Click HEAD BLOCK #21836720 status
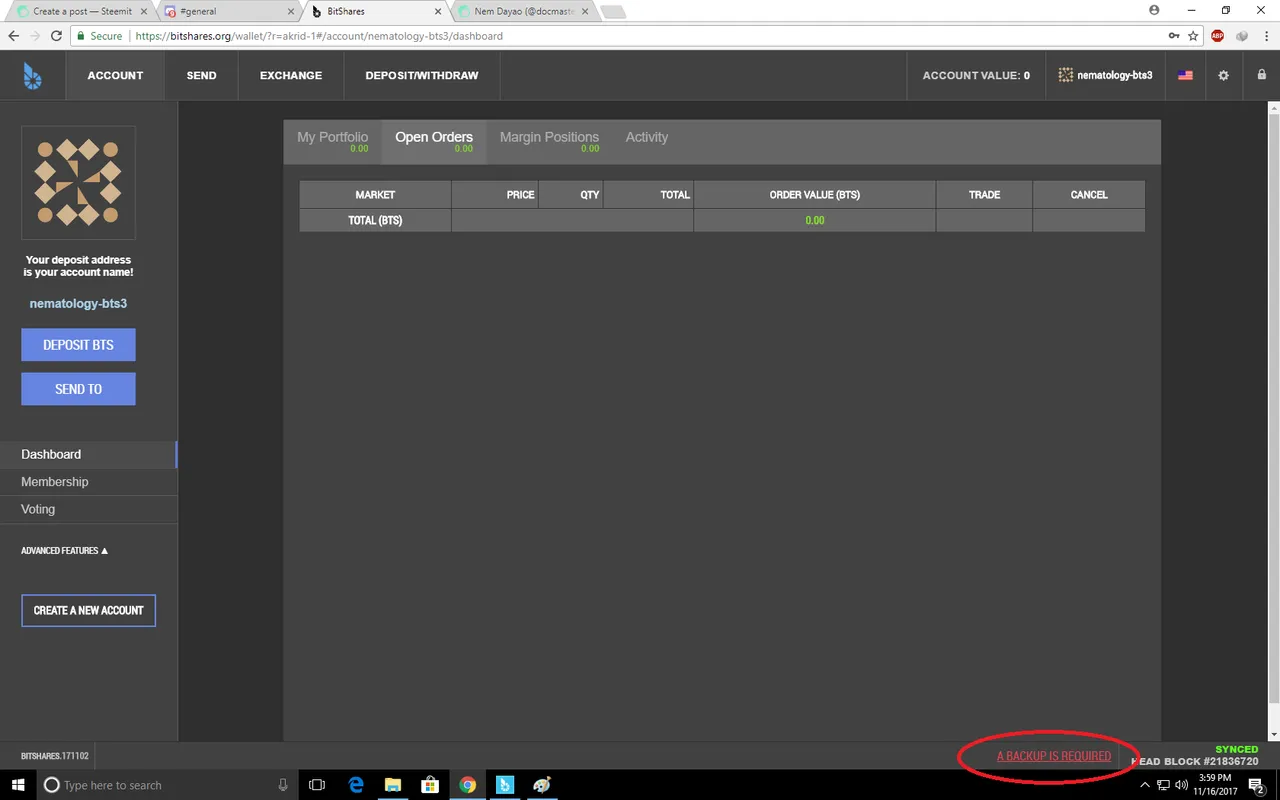 [x=1195, y=762]
